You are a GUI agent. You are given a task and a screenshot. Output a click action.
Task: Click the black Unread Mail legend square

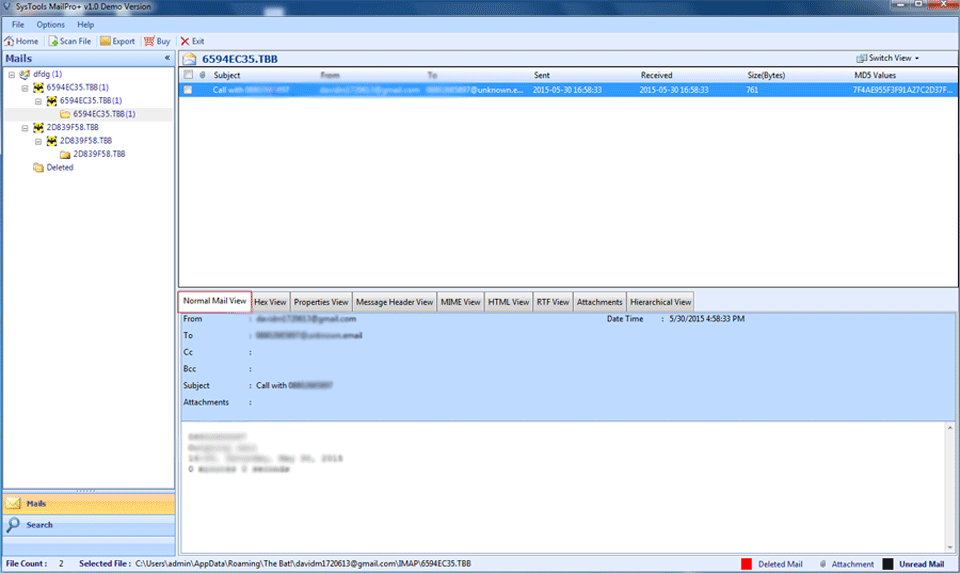tap(888, 564)
